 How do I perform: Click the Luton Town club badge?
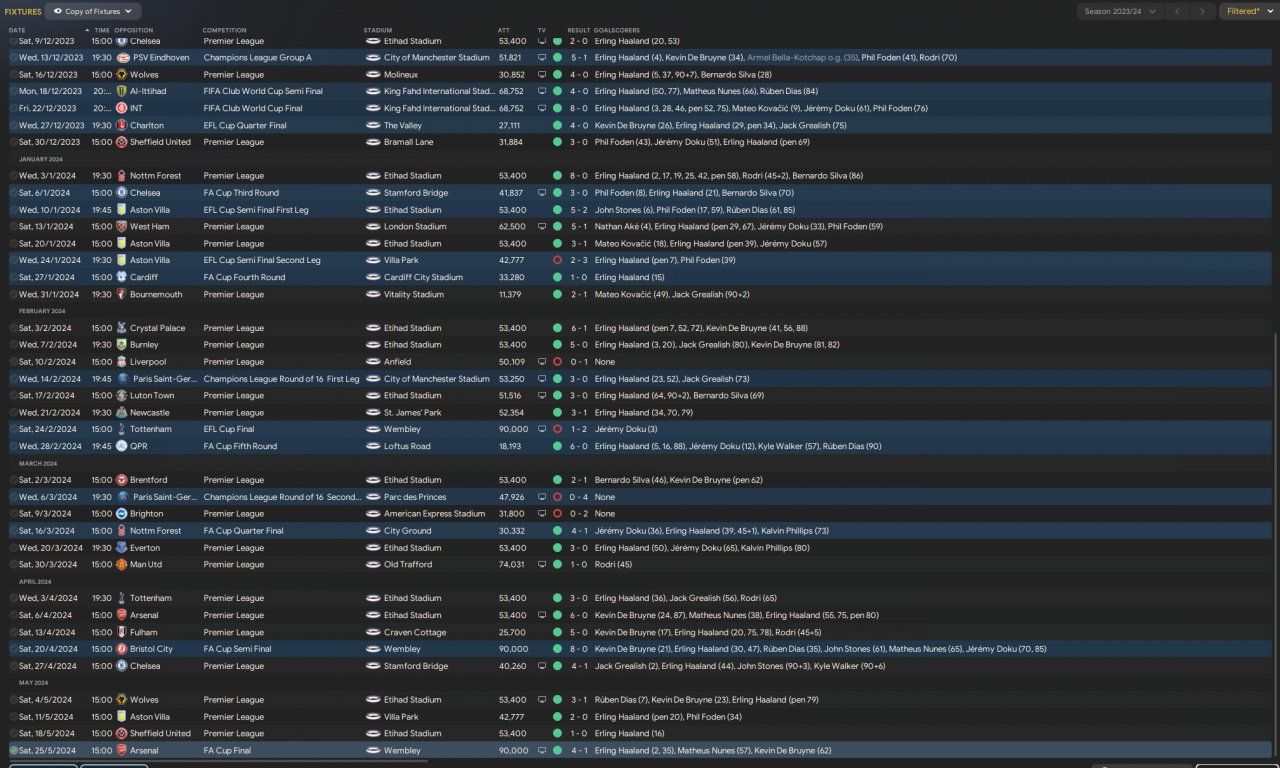[x=121, y=396]
